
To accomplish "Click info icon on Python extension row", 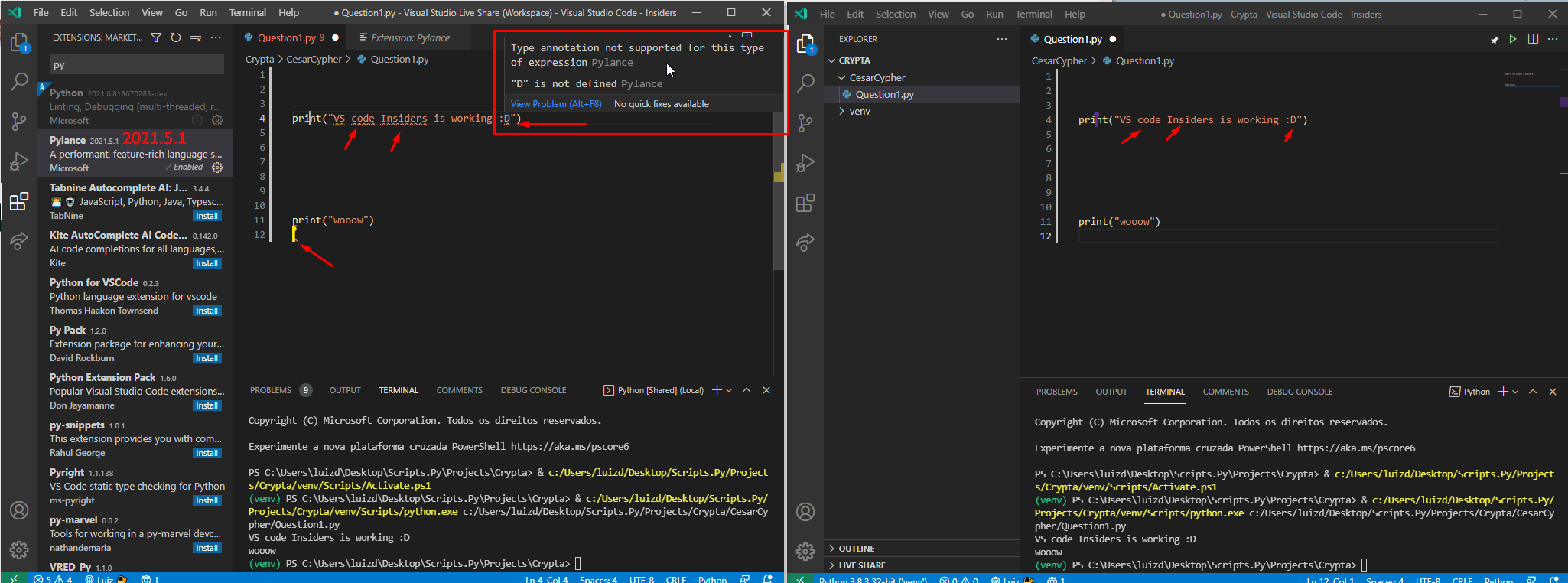I will [x=197, y=120].
